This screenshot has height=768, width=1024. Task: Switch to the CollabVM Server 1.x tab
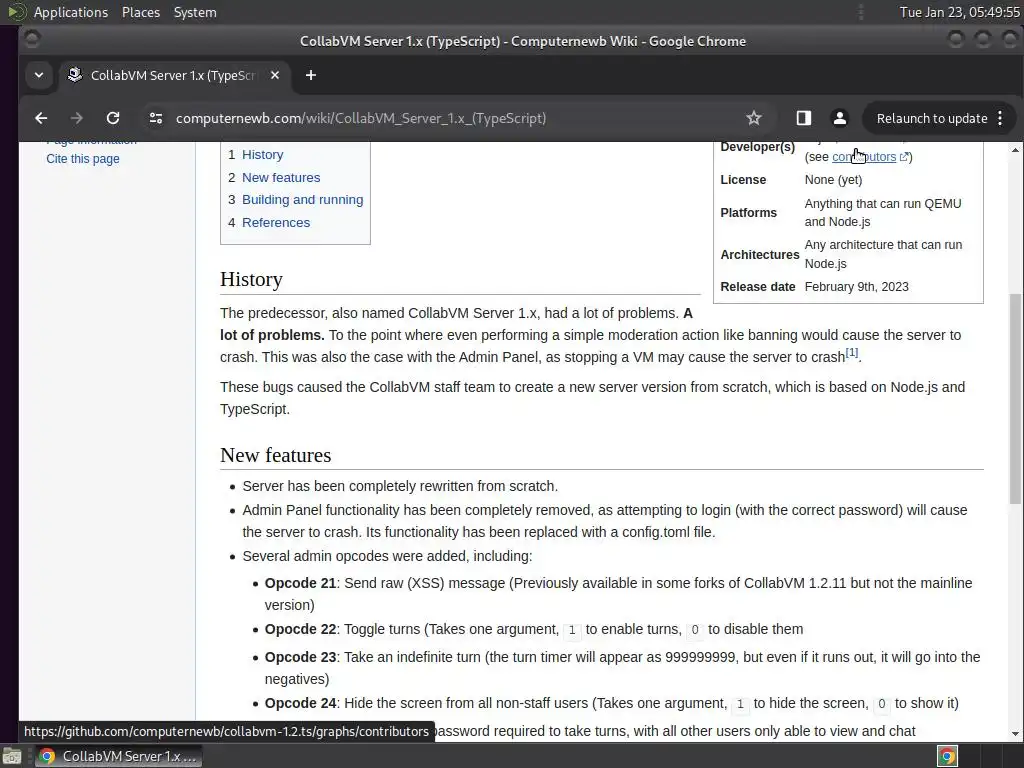(x=173, y=75)
